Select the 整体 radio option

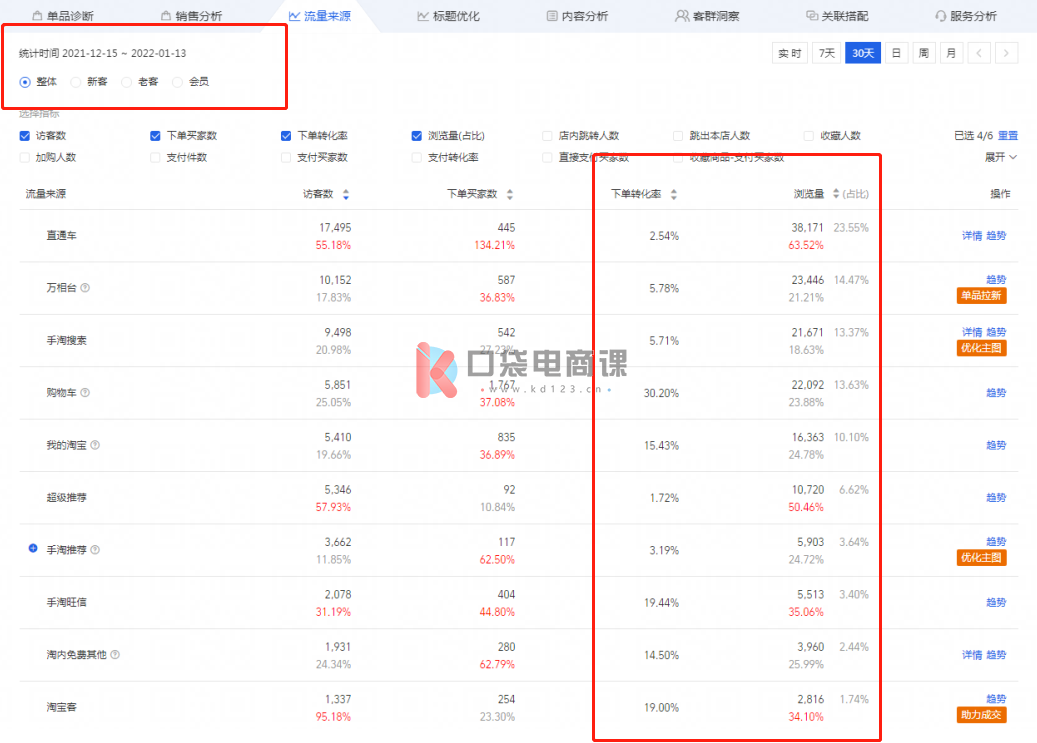click(x=25, y=82)
